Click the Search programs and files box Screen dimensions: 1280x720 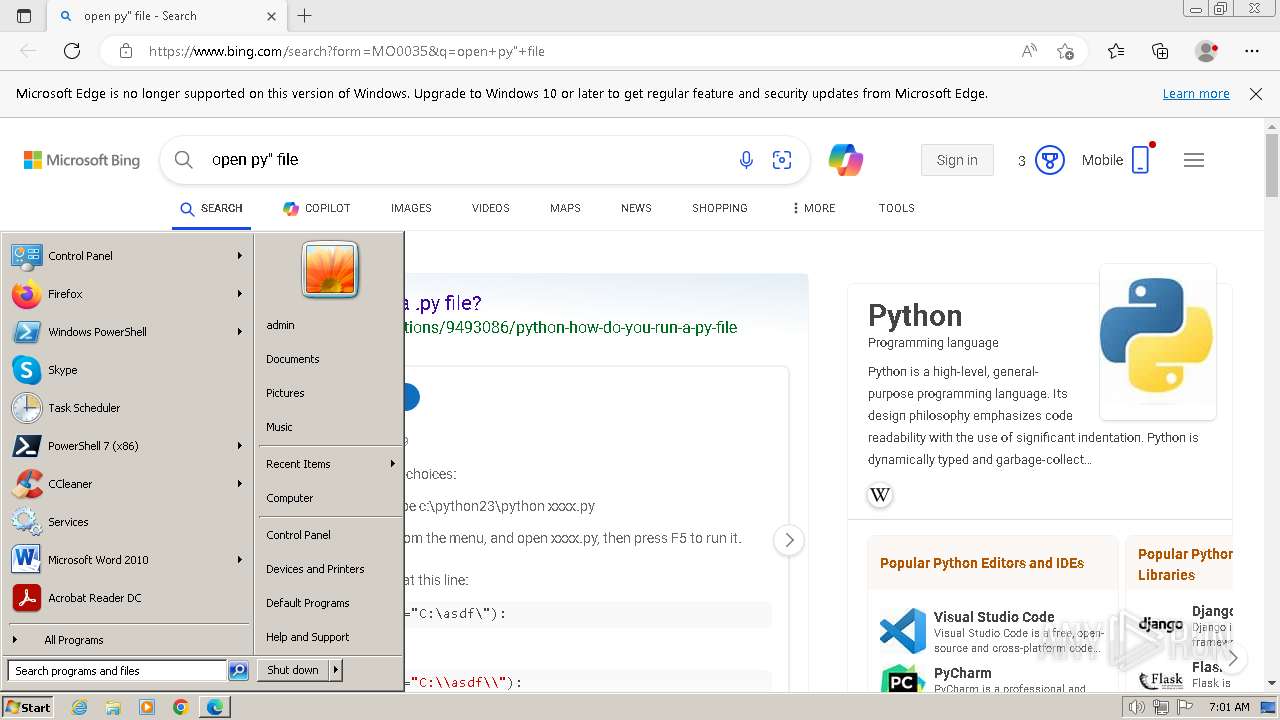point(117,671)
